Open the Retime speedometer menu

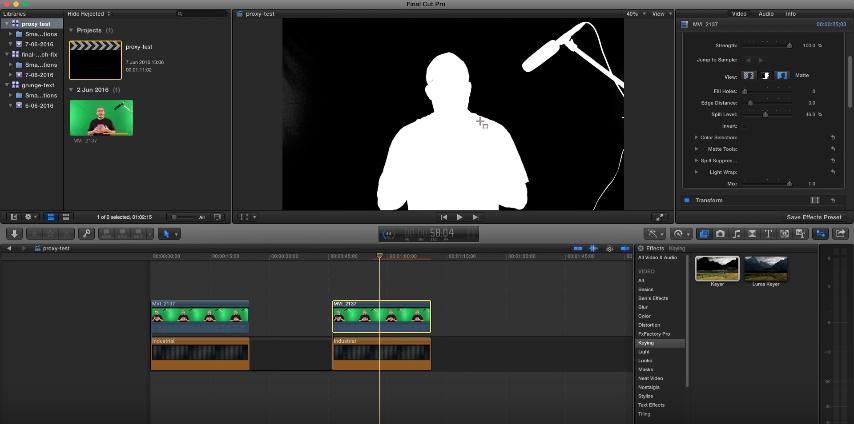679,234
